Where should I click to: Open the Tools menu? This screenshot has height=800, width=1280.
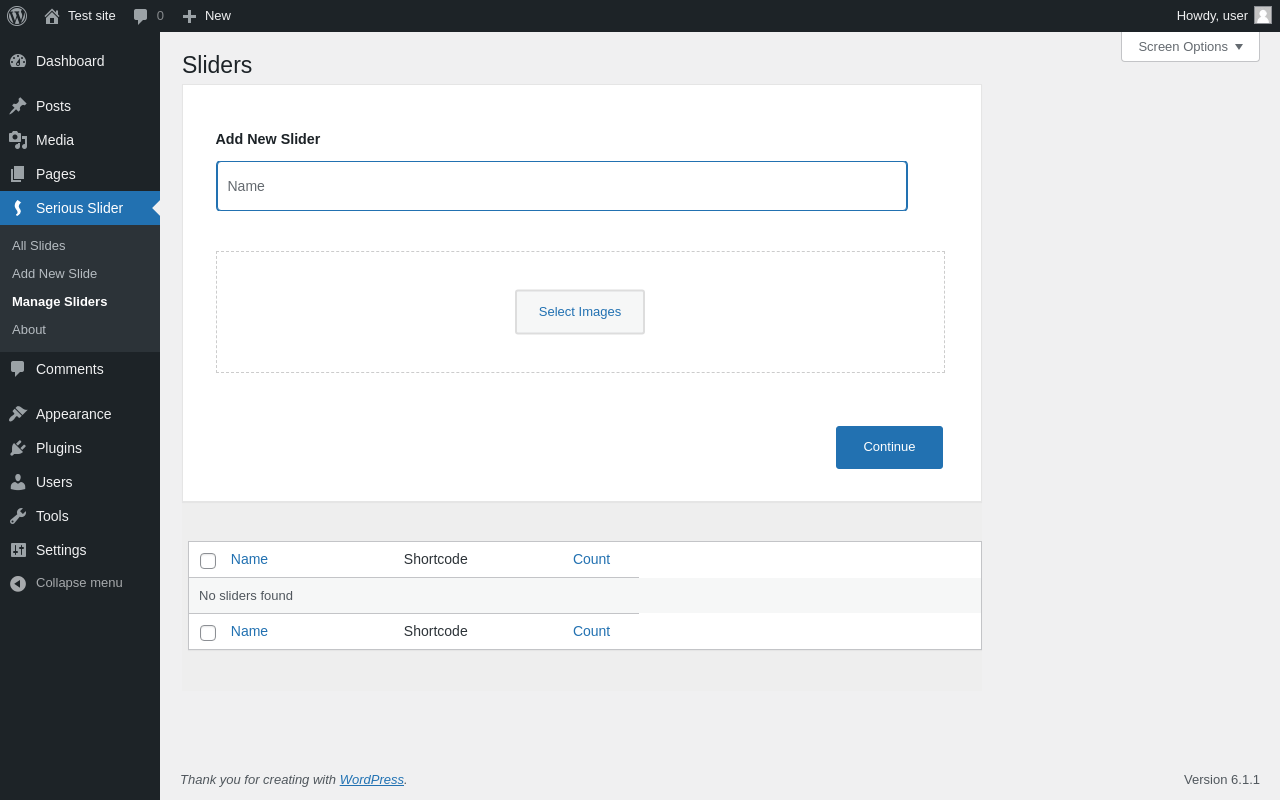coord(80,516)
